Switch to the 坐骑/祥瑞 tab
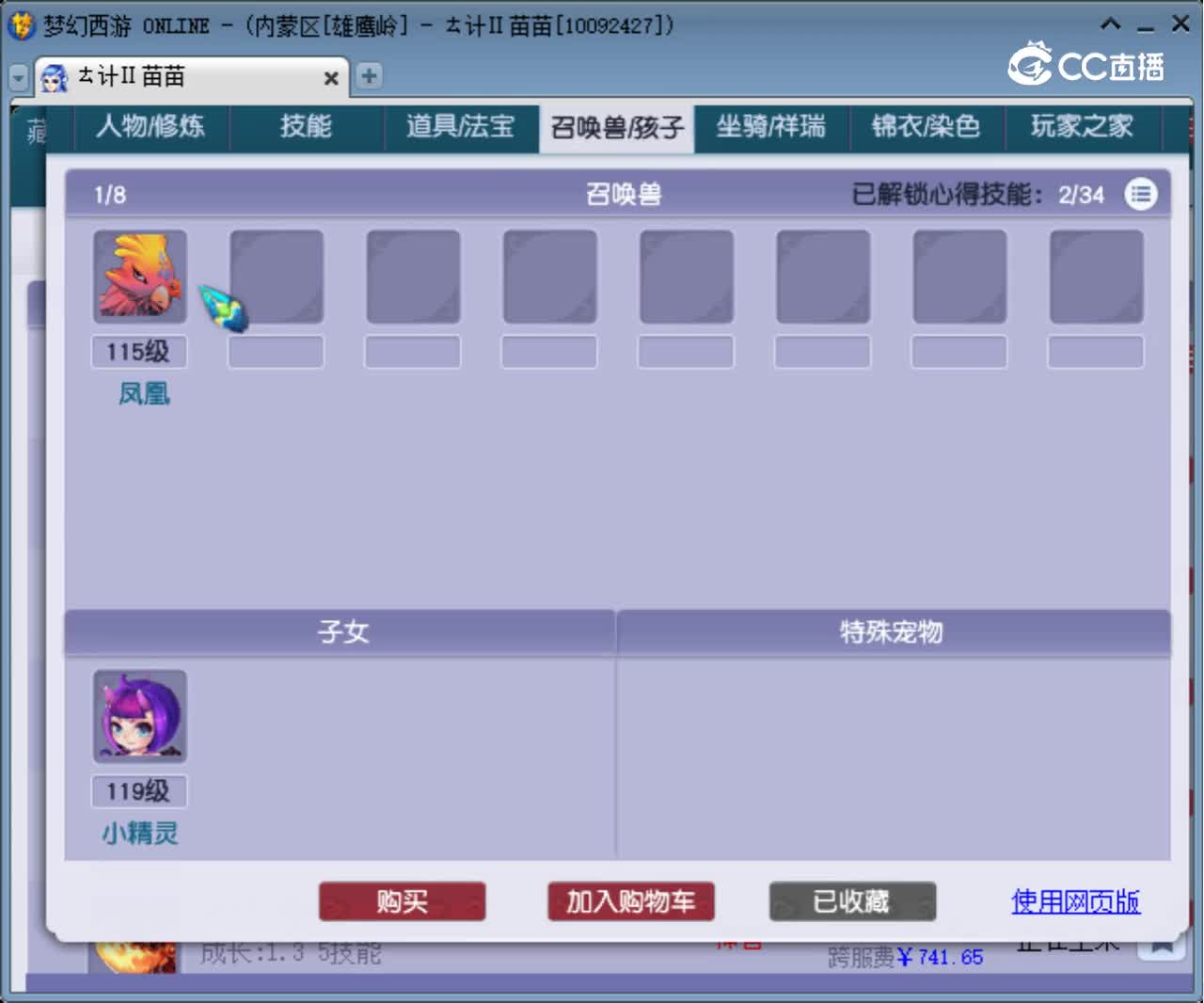1204x1003 pixels. pyautogui.click(x=771, y=127)
